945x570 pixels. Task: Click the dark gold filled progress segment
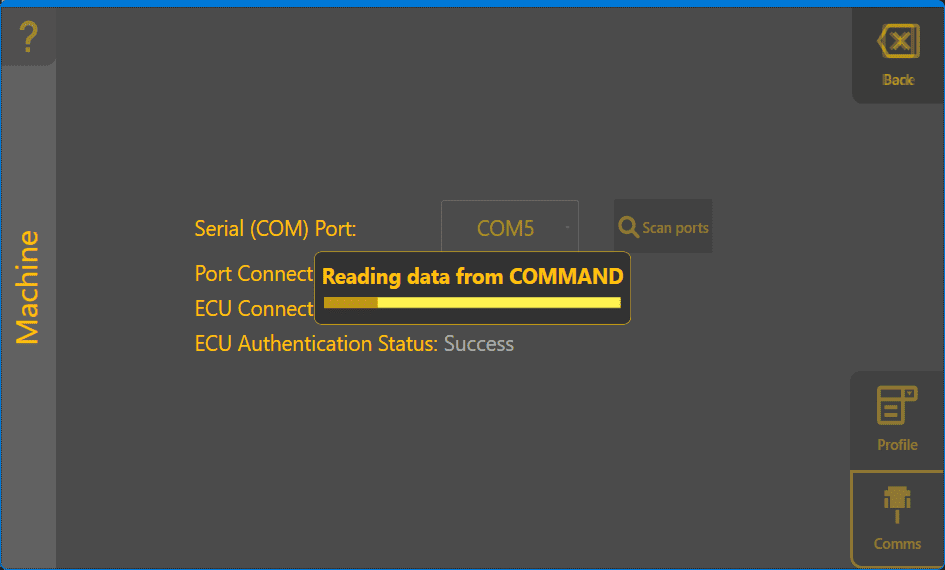tap(350, 302)
